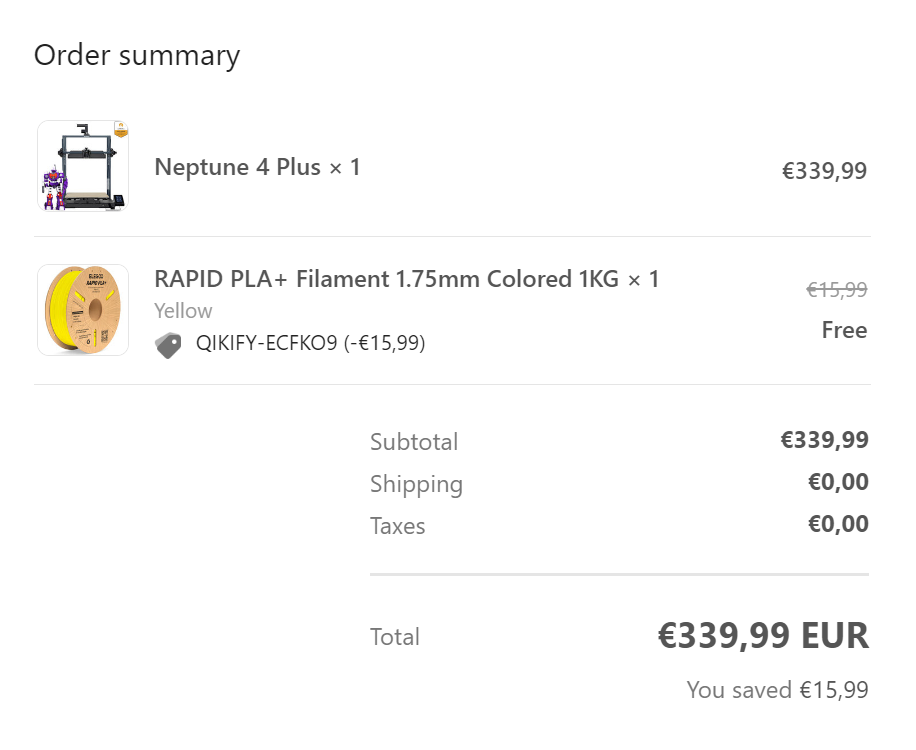Click the Total amount €339,99 EUR
916x750 pixels.
tap(763, 636)
